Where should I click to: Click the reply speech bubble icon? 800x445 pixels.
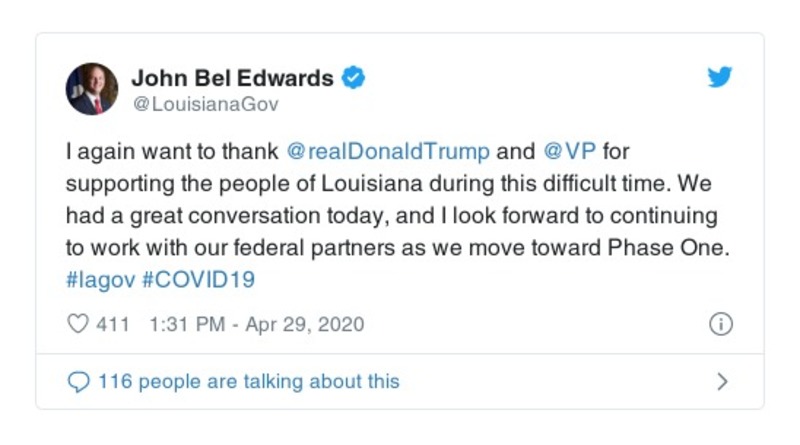(77, 381)
